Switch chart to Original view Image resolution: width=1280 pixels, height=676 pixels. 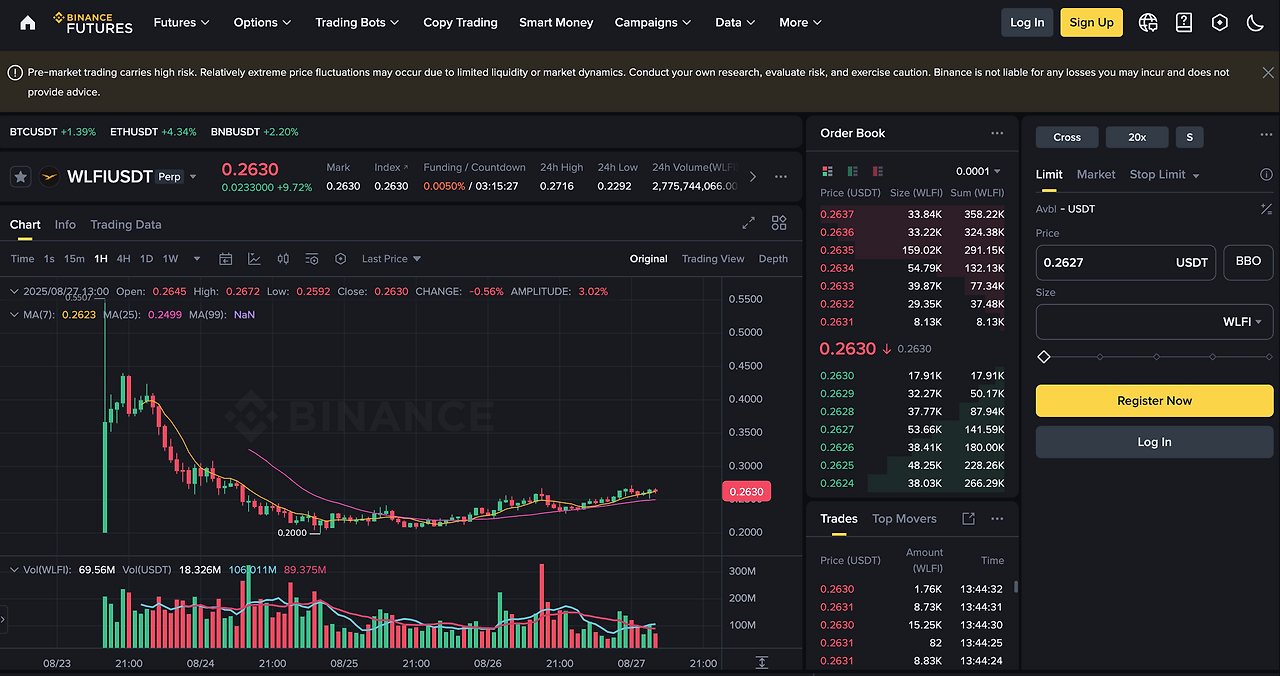point(648,259)
